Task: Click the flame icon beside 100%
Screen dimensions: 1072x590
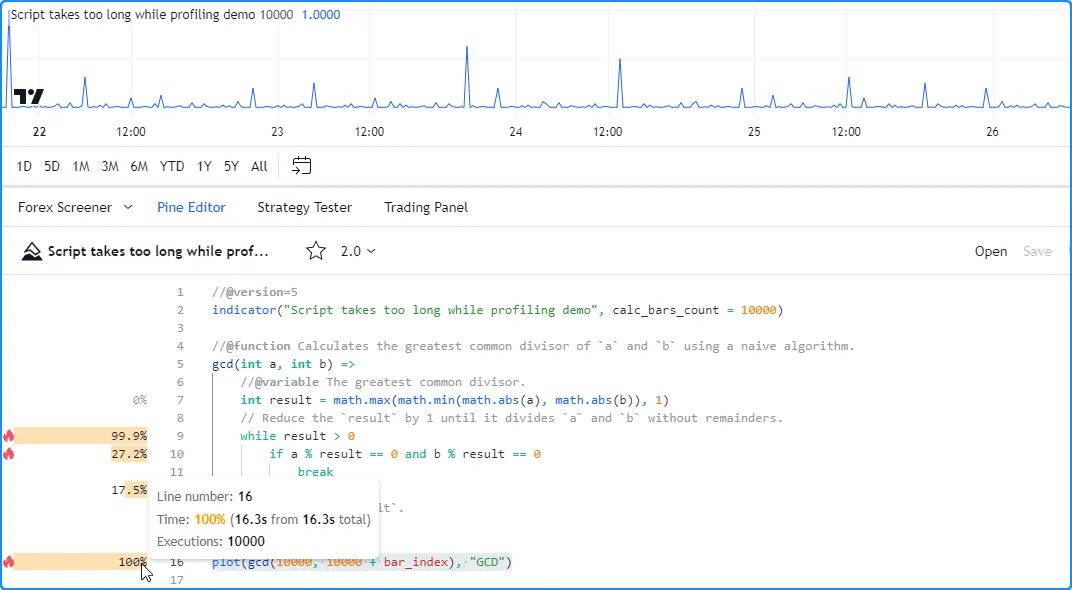Action: click(9, 562)
